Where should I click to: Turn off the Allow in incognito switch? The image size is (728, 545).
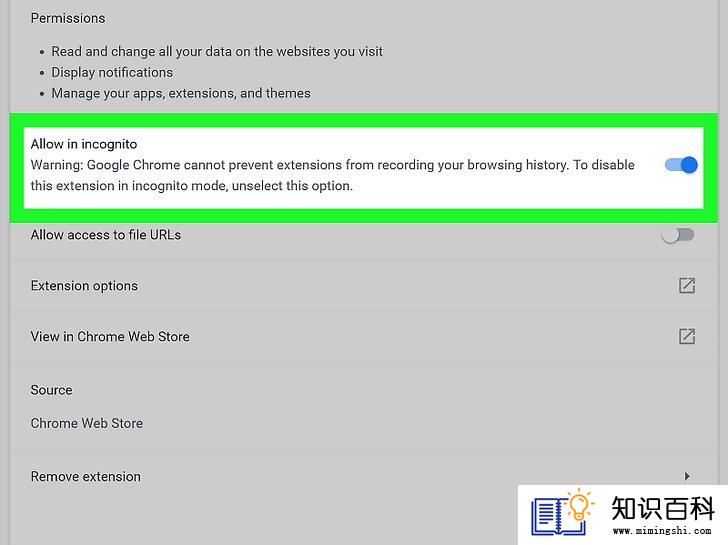coord(681,165)
